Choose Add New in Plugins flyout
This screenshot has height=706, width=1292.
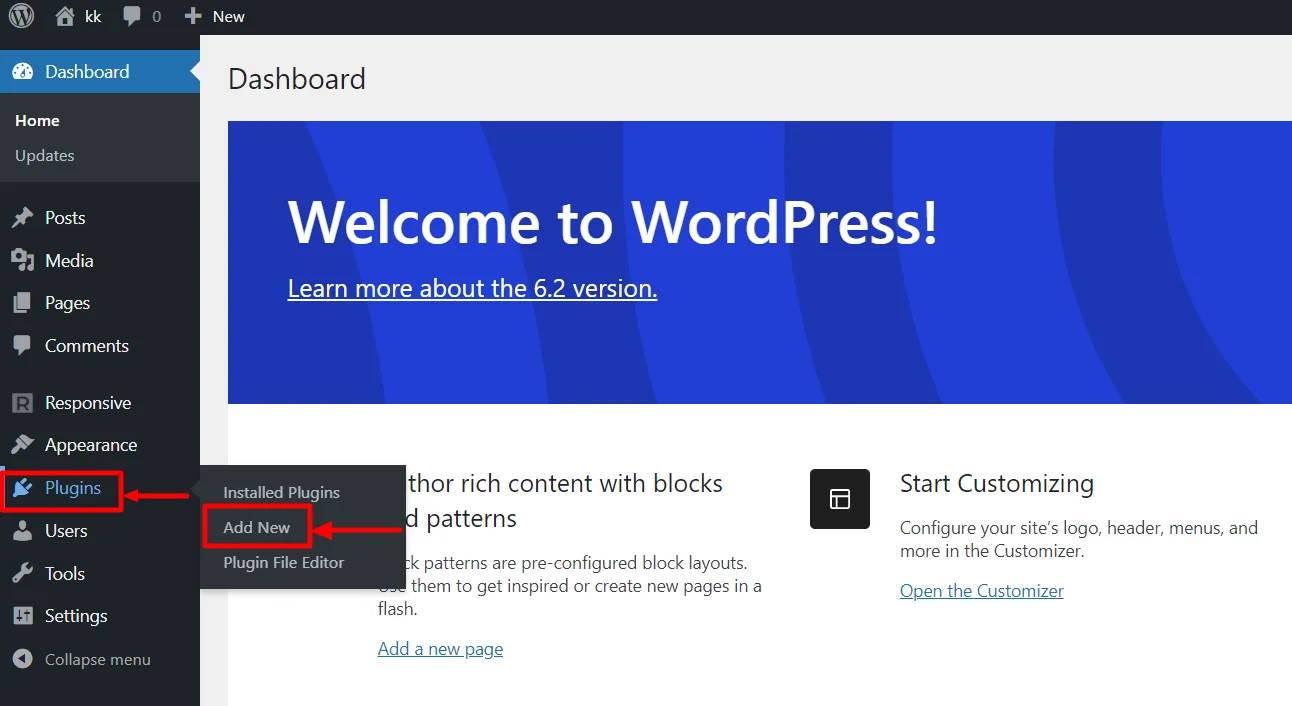[x=257, y=528]
